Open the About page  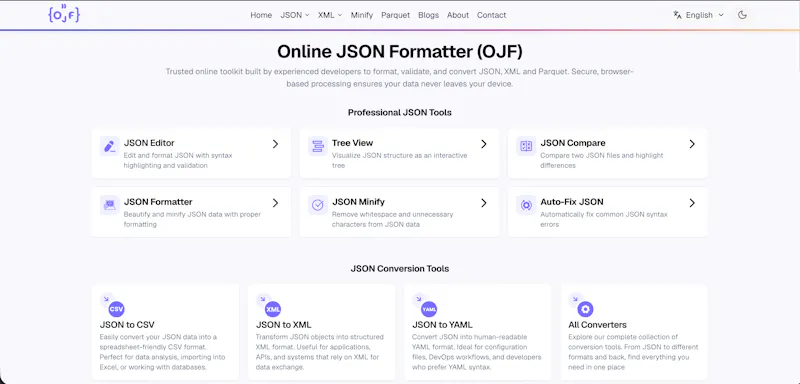point(458,15)
